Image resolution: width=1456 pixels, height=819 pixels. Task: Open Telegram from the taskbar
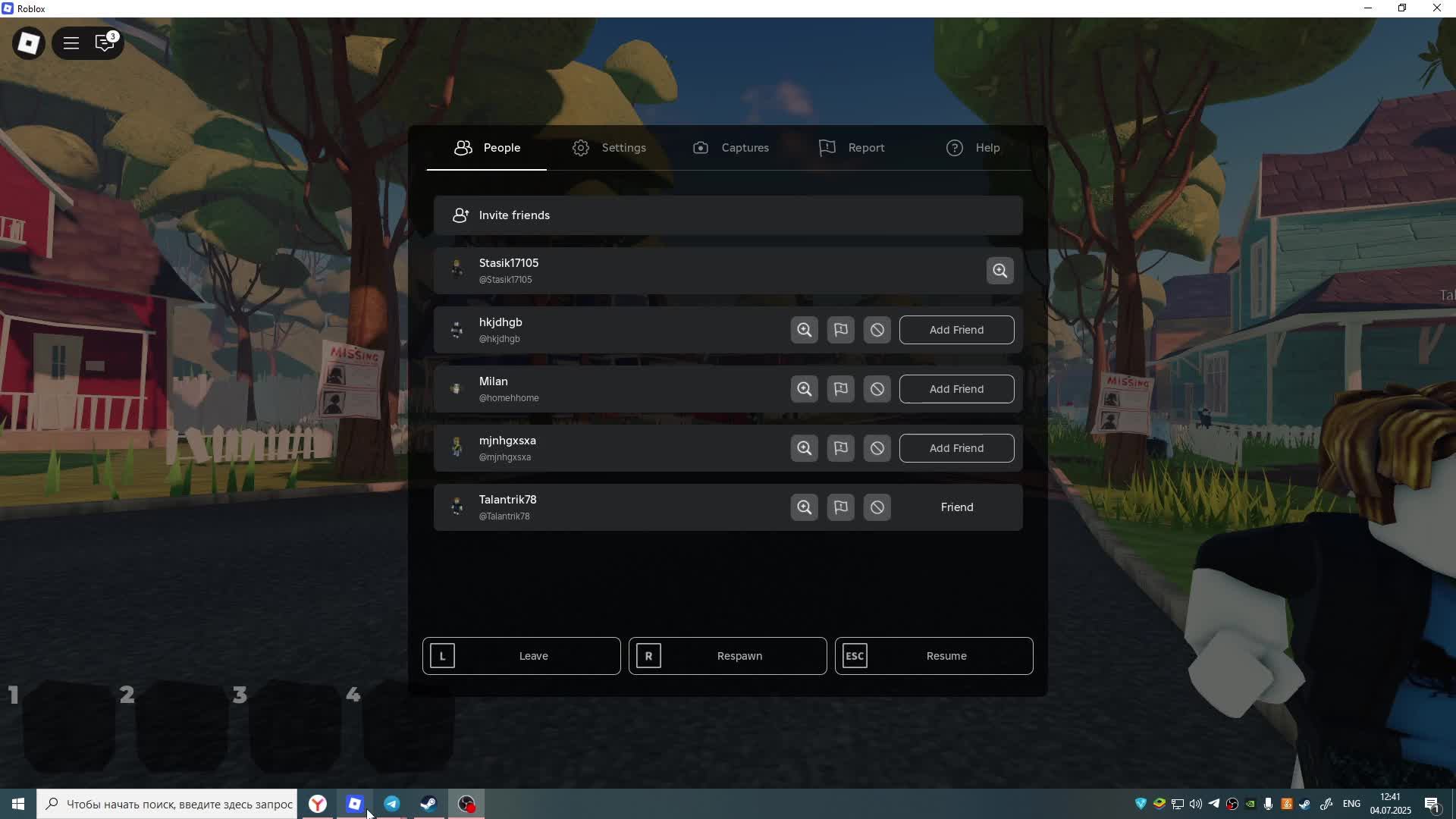(392, 804)
